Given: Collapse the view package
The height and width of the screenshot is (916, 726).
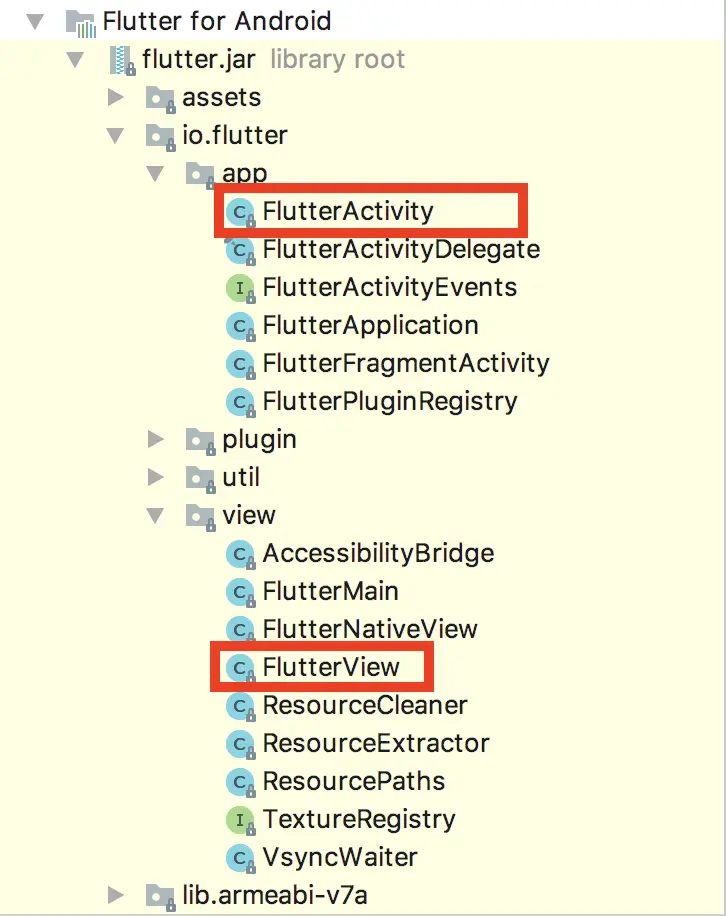Looking at the screenshot, I should pyautogui.click(x=155, y=516).
